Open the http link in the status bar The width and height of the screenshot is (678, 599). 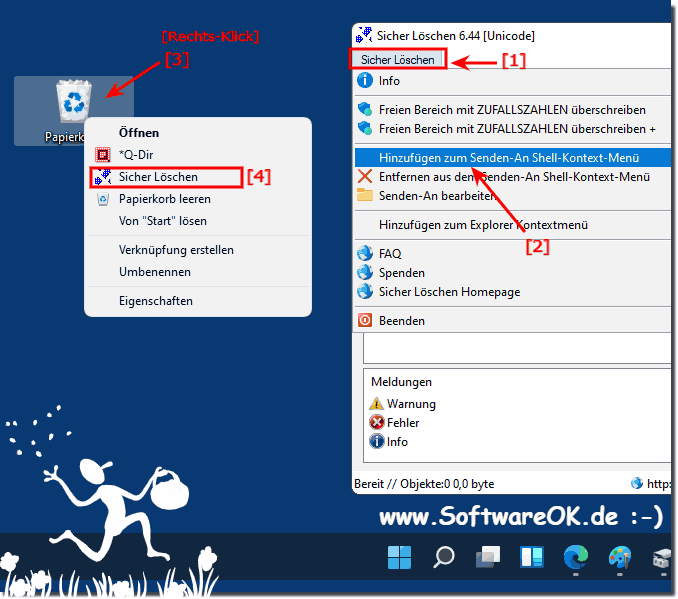[x=659, y=484]
